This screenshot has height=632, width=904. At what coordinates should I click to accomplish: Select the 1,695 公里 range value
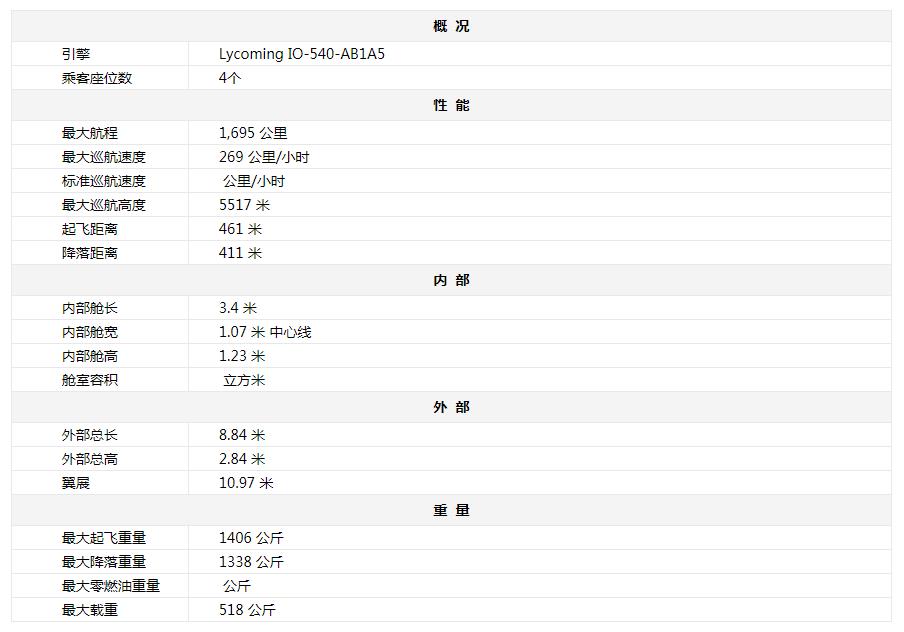coord(253,133)
